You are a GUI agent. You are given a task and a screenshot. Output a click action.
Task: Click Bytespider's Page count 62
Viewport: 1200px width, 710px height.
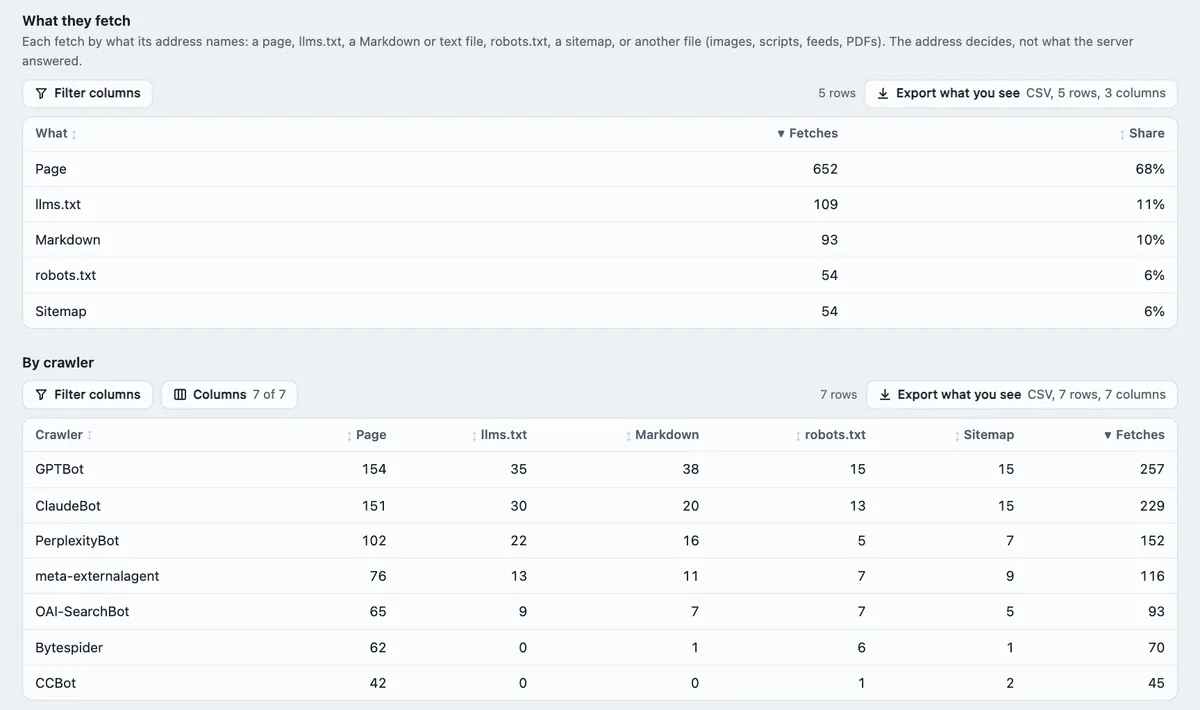click(377, 647)
